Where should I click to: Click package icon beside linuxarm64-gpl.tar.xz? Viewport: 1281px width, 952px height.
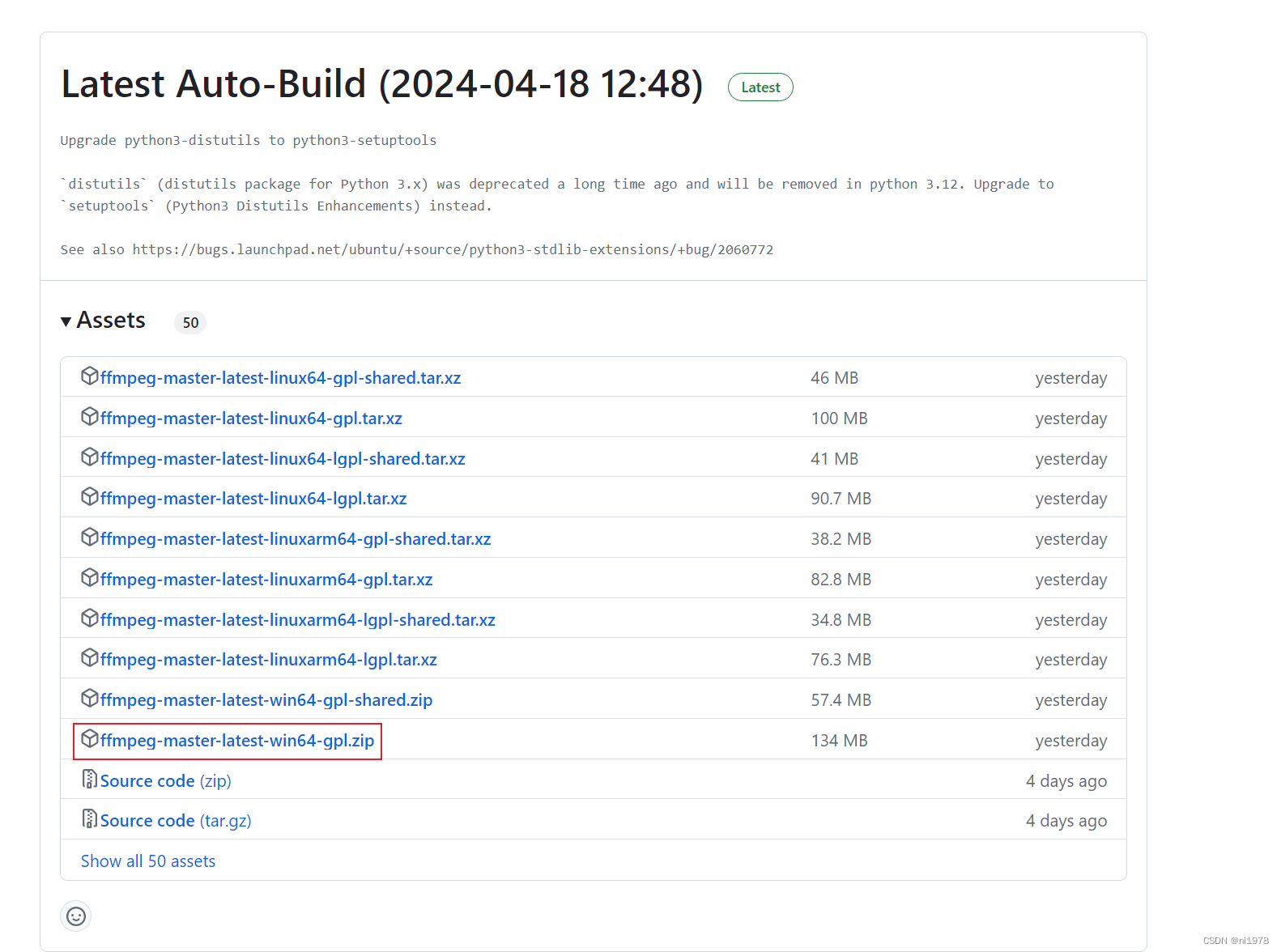coord(90,578)
